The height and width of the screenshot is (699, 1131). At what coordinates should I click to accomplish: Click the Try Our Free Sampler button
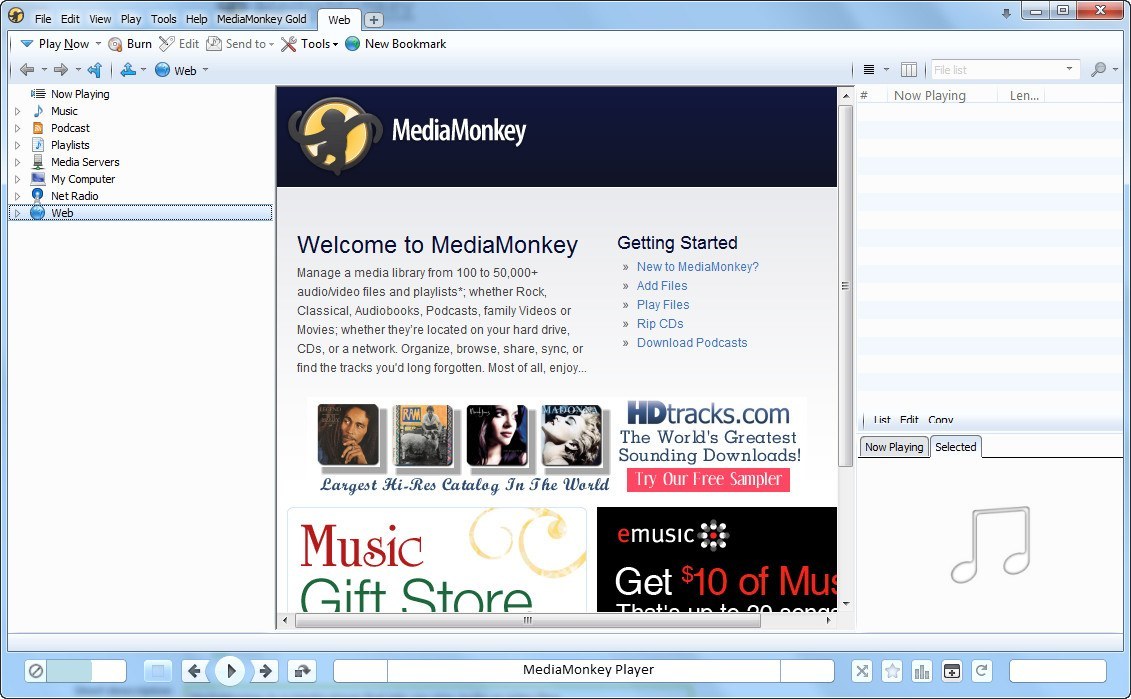point(708,480)
